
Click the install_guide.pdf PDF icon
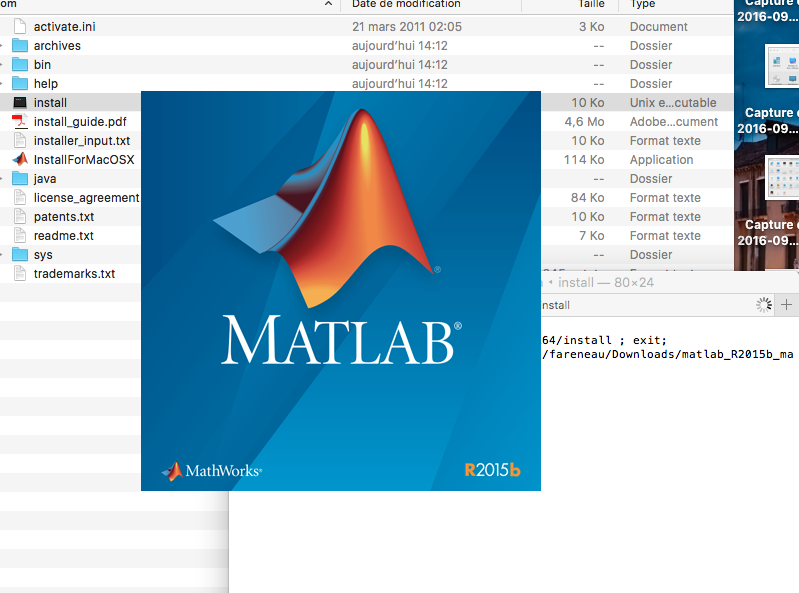[20, 122]
